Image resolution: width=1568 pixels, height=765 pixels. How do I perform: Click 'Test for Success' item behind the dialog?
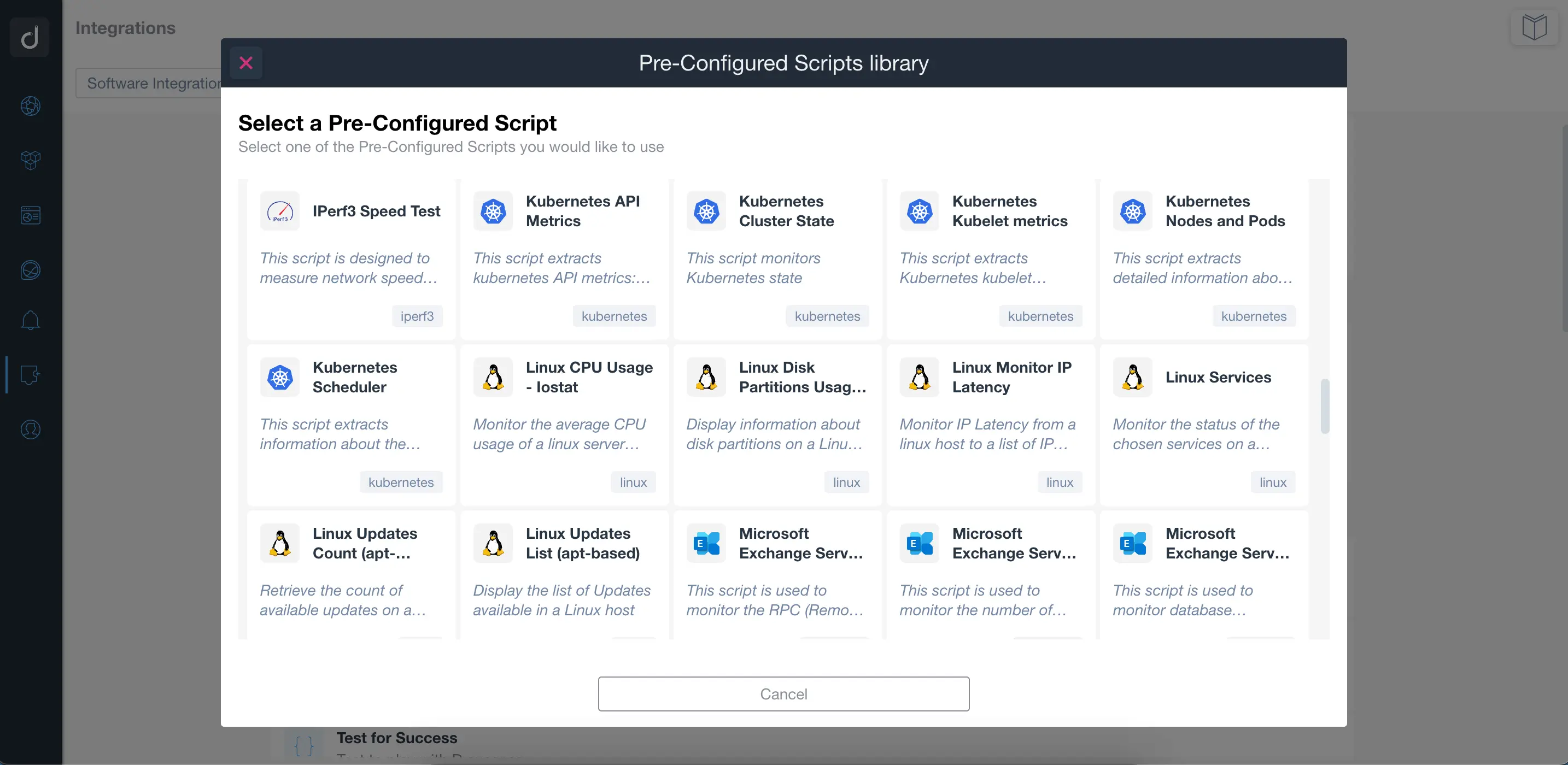click(x=396, y=738)
